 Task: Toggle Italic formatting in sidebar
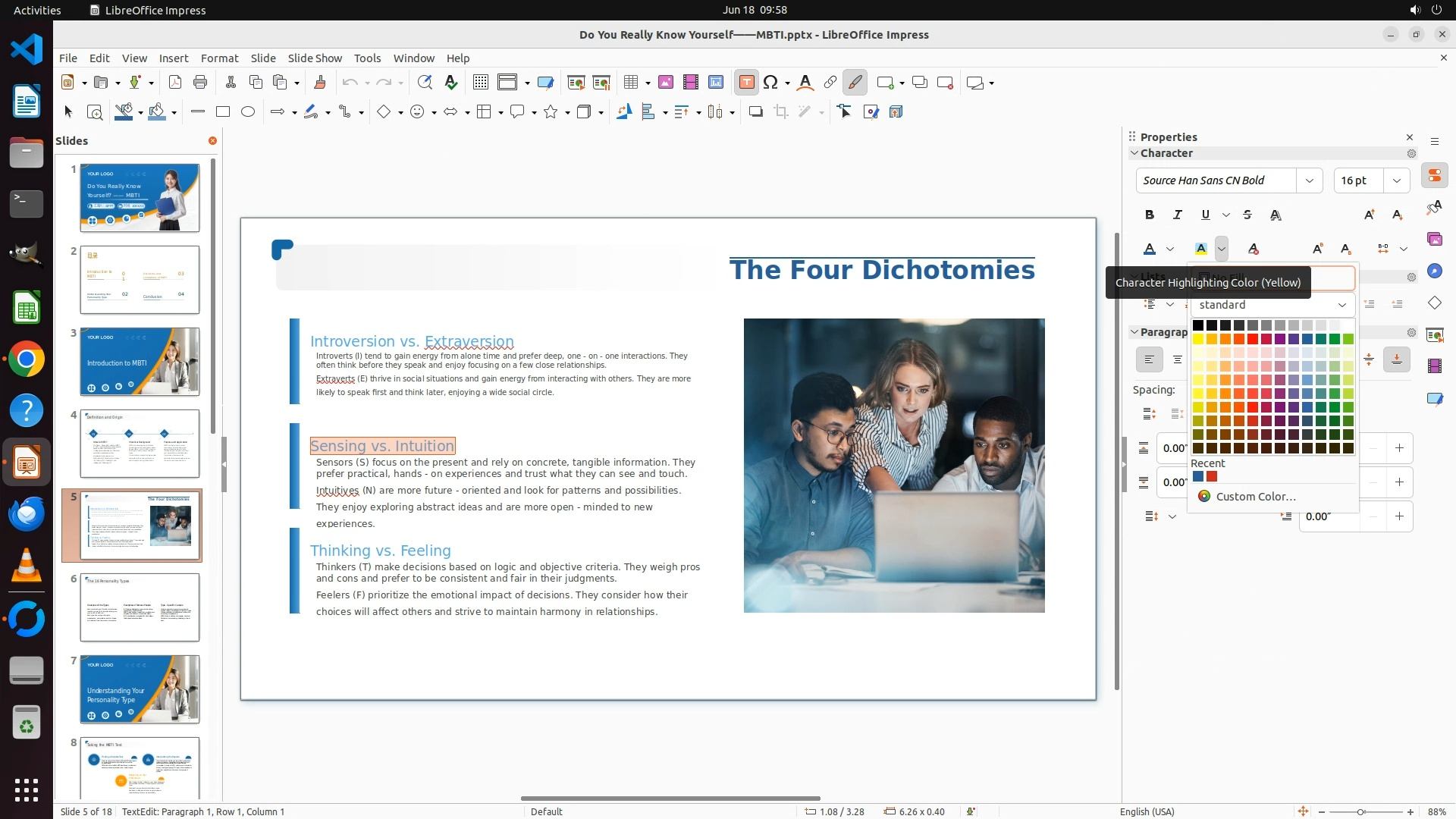point(1177,215)
